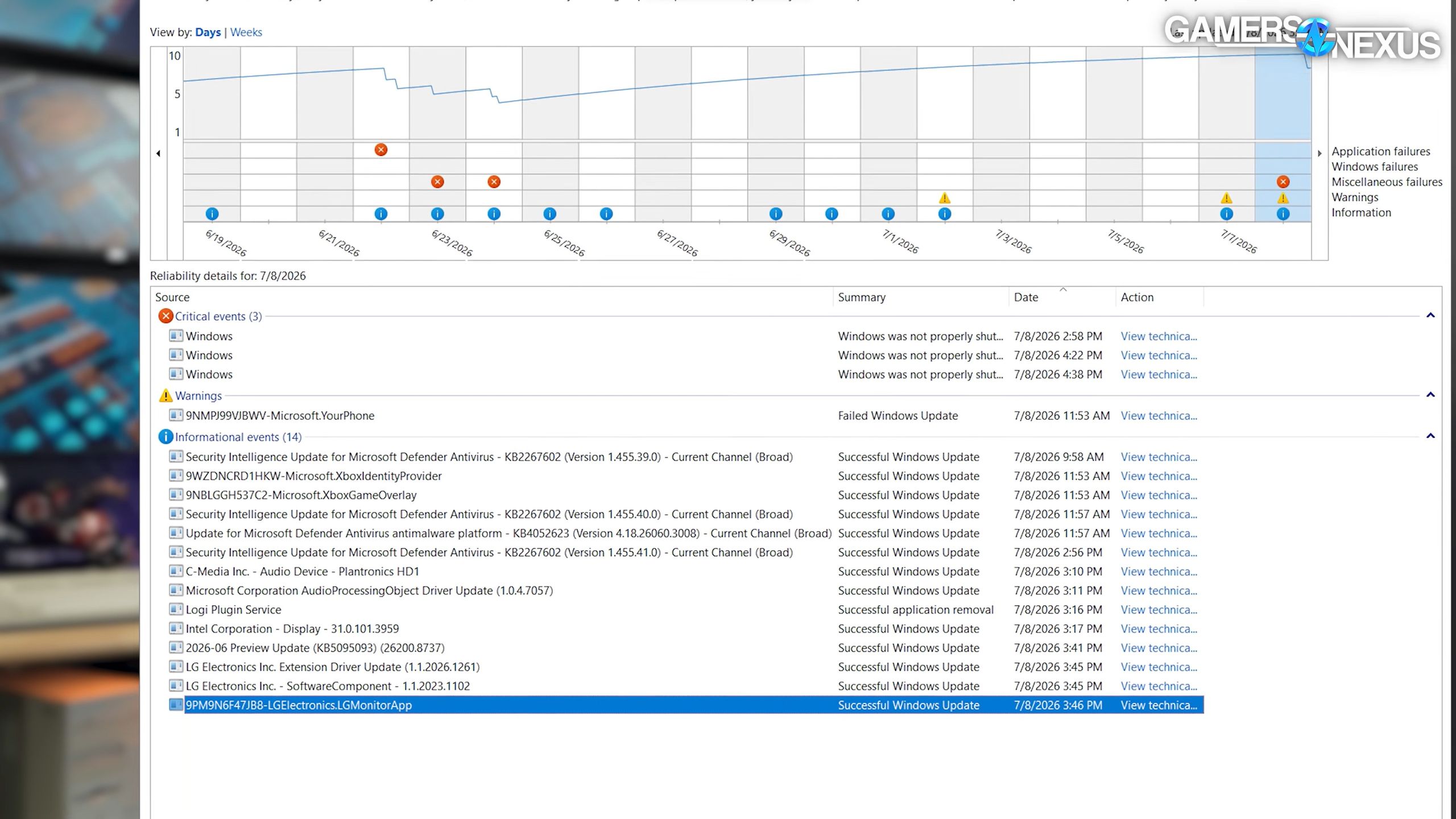Select the Defender antimalware platform KB4052623 row
Viewport: 1456px width, 819px height.
click(686, 533)
